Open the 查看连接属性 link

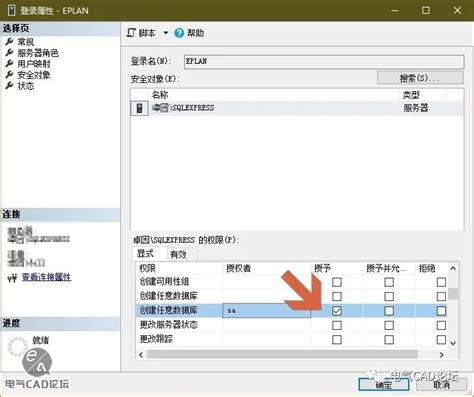(x=46, y=277)
